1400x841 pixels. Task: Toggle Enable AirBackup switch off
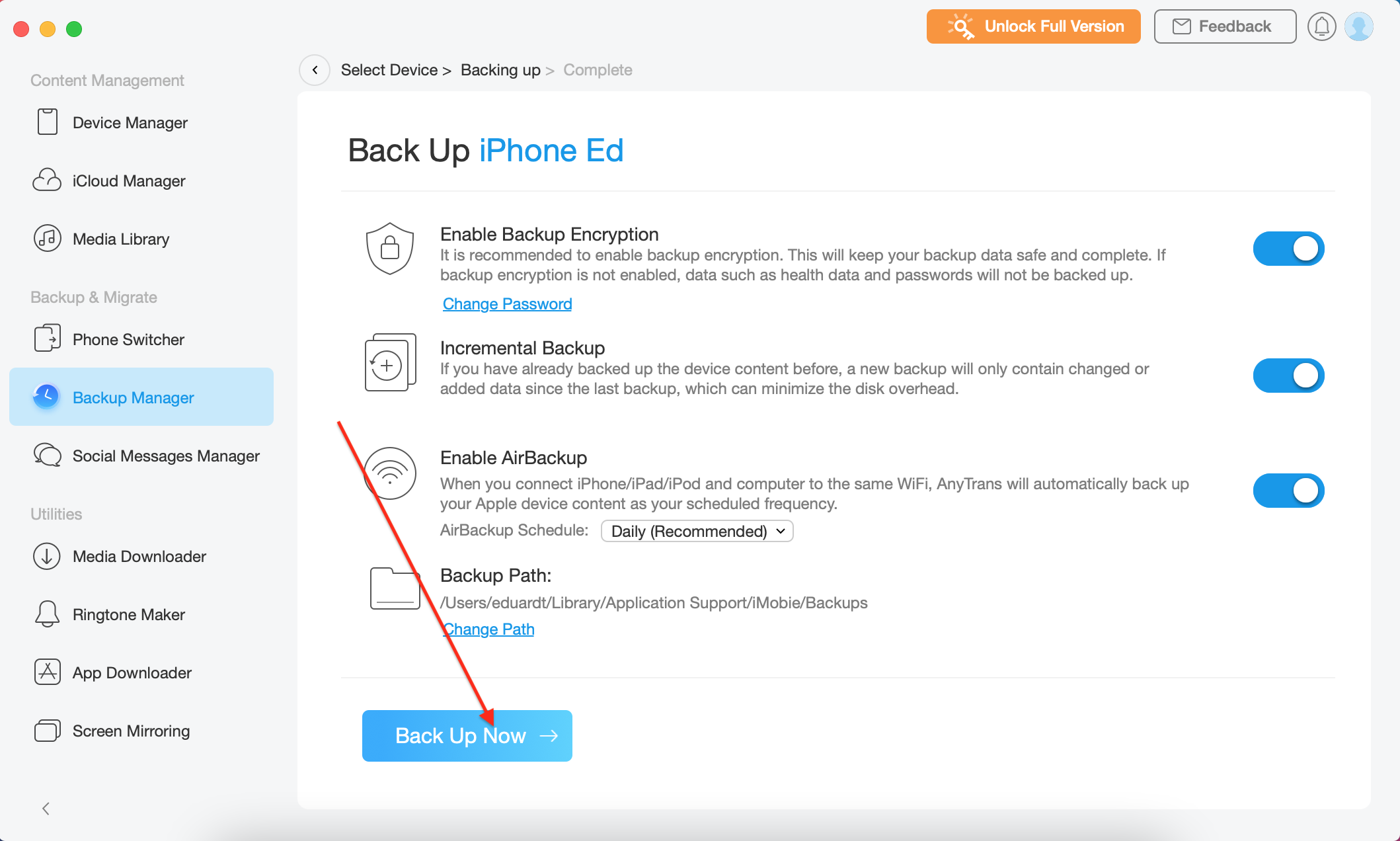(x=1290, y=489)
